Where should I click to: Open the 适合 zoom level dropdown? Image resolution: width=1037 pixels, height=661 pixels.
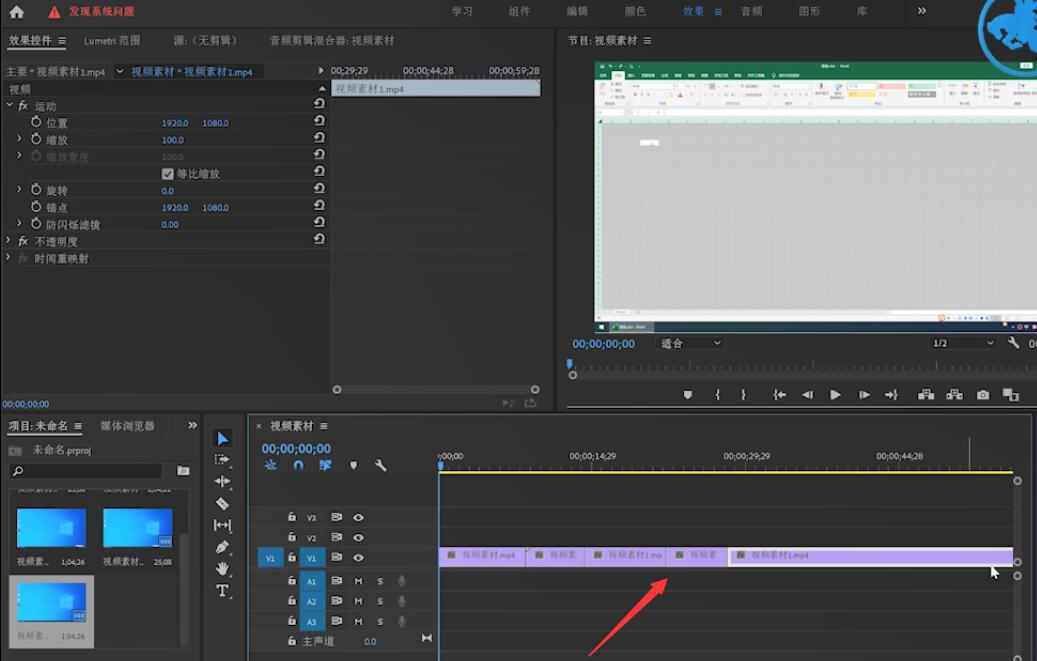690,343
